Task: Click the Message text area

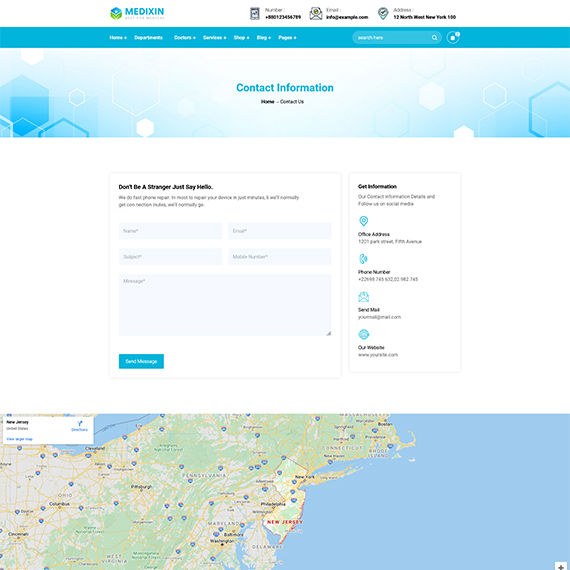Action: (x=225, y=305)
